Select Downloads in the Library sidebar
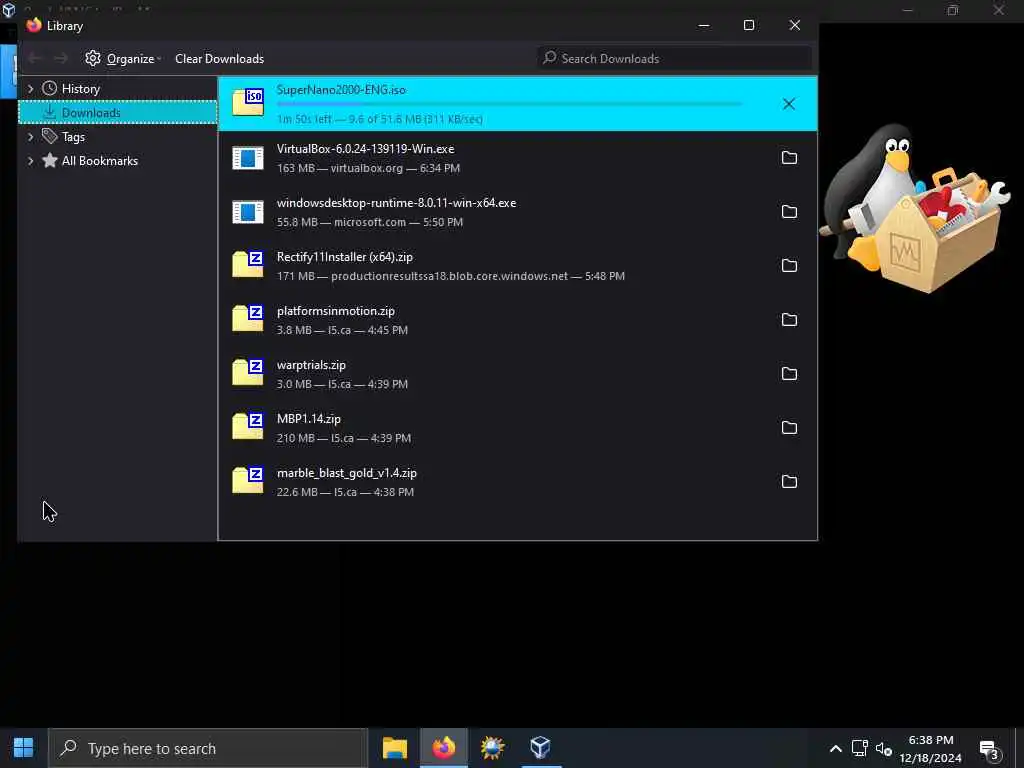The width and height of the screenshot is (1024, 768). 118,112
